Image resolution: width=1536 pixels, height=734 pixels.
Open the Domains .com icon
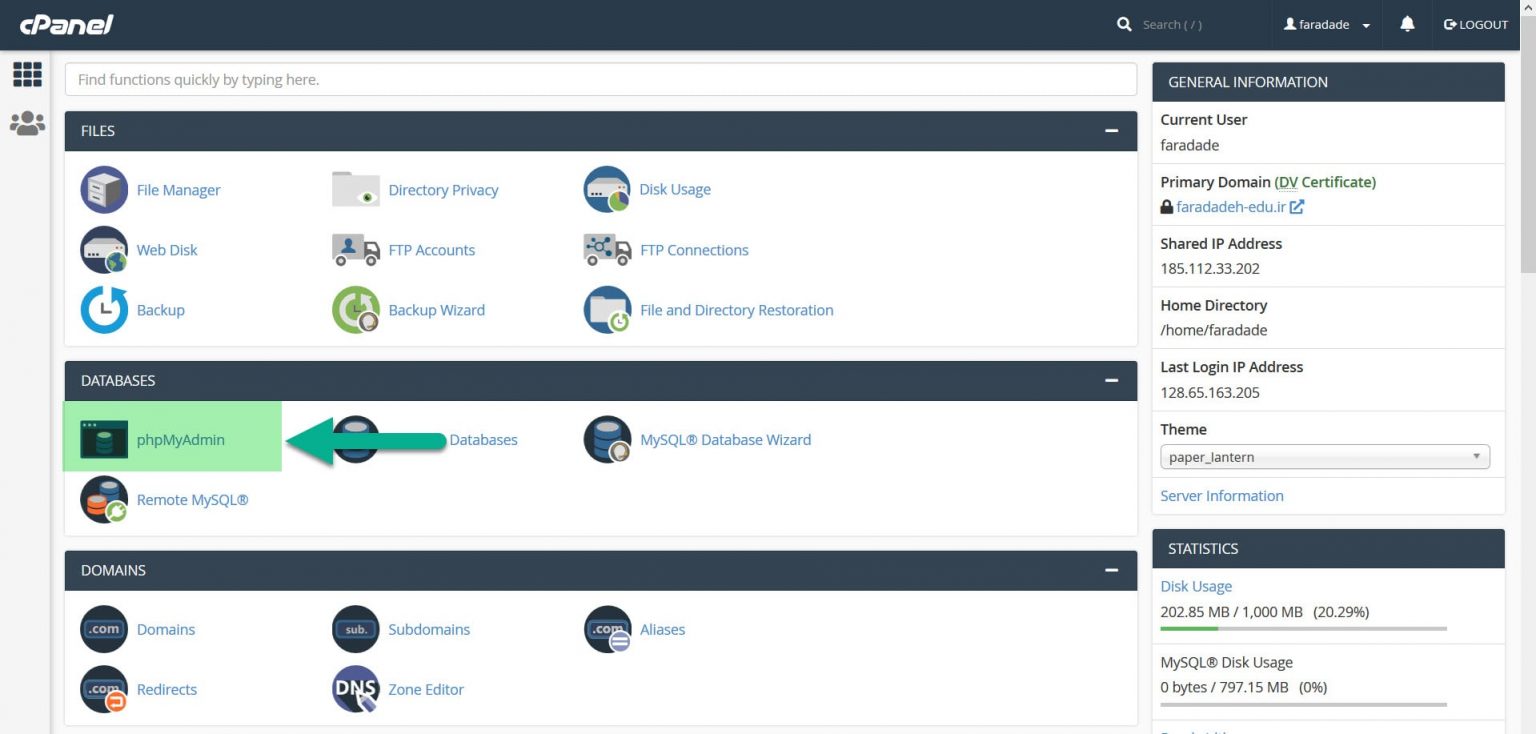pyautogui.click(x=104, y=630)
